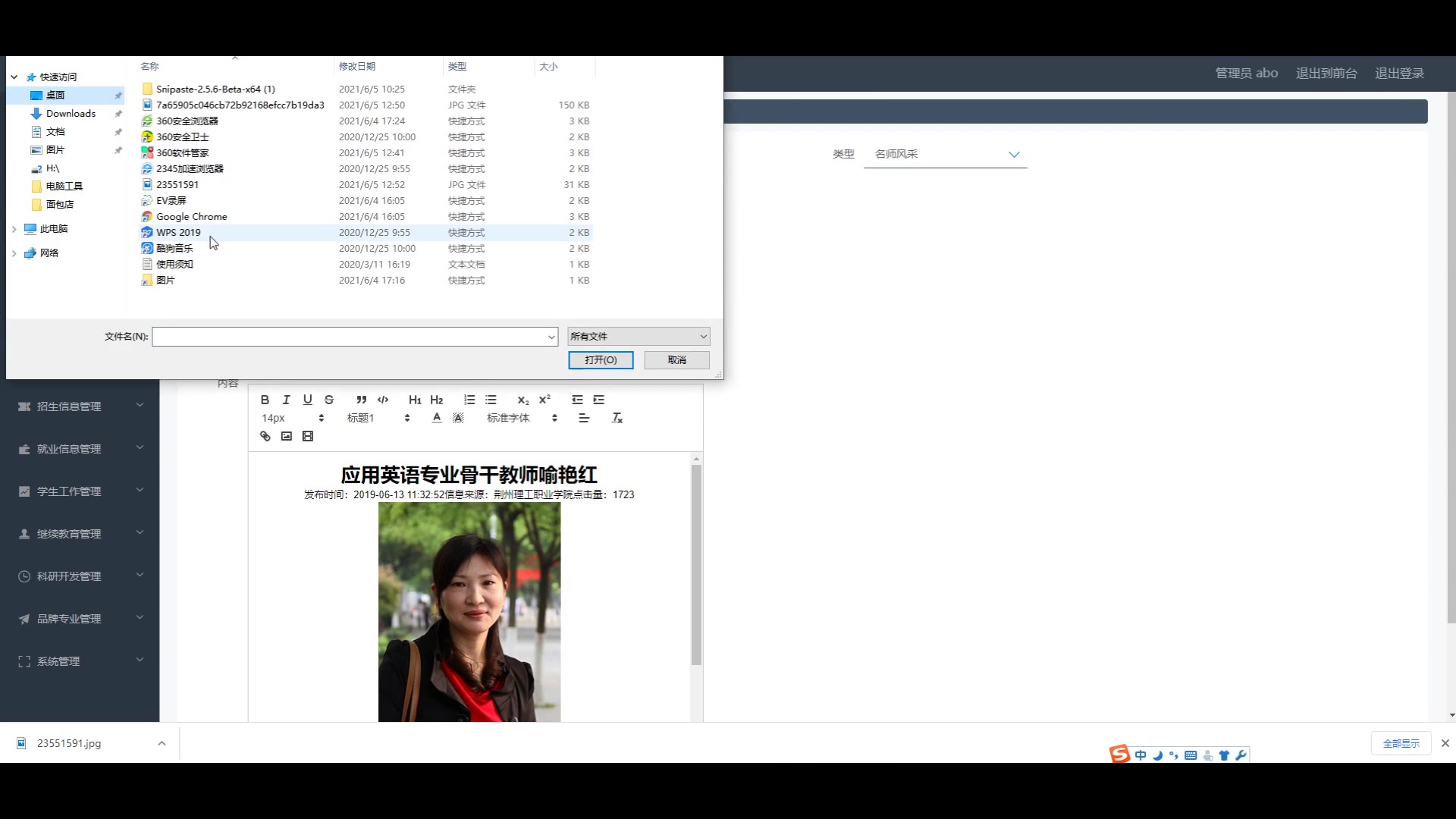
Task: Toggle strikethrough text formatting
Action: (329, 400)
